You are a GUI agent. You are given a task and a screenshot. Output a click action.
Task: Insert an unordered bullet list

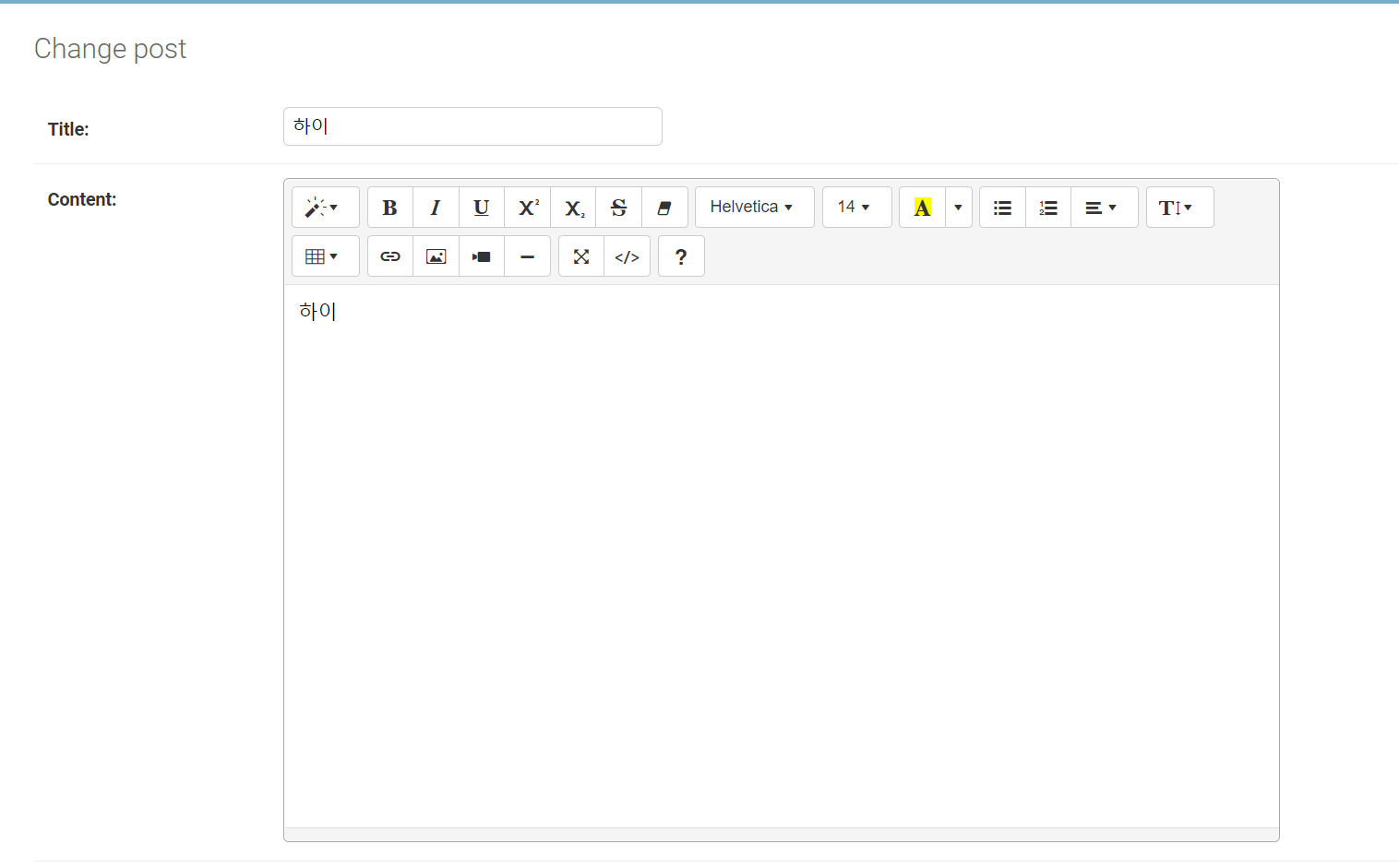pos(1002,207)
